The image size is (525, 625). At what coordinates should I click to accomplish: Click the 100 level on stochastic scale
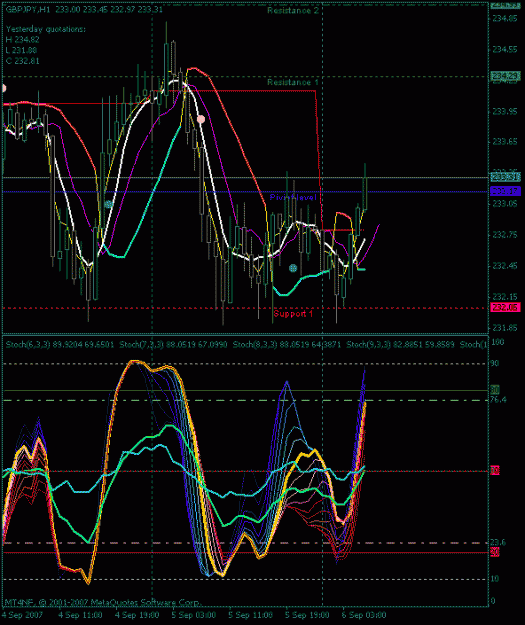coord(498,342)
